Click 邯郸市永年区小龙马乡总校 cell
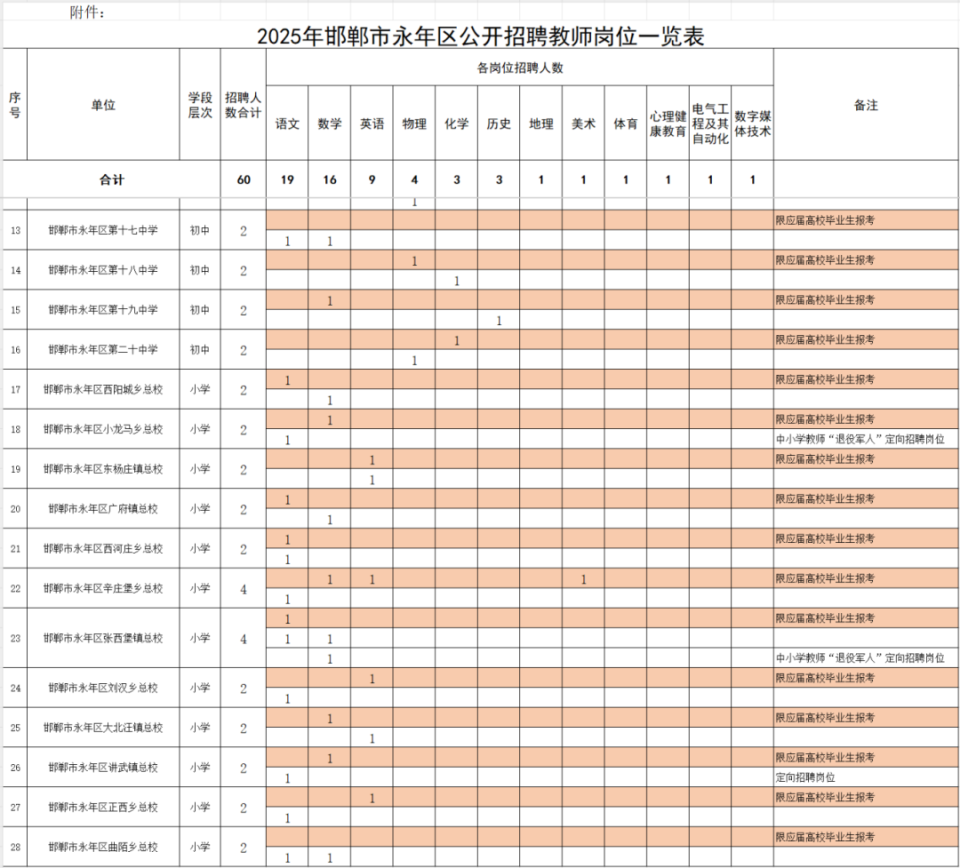960x868 pixels. (103, 429)
